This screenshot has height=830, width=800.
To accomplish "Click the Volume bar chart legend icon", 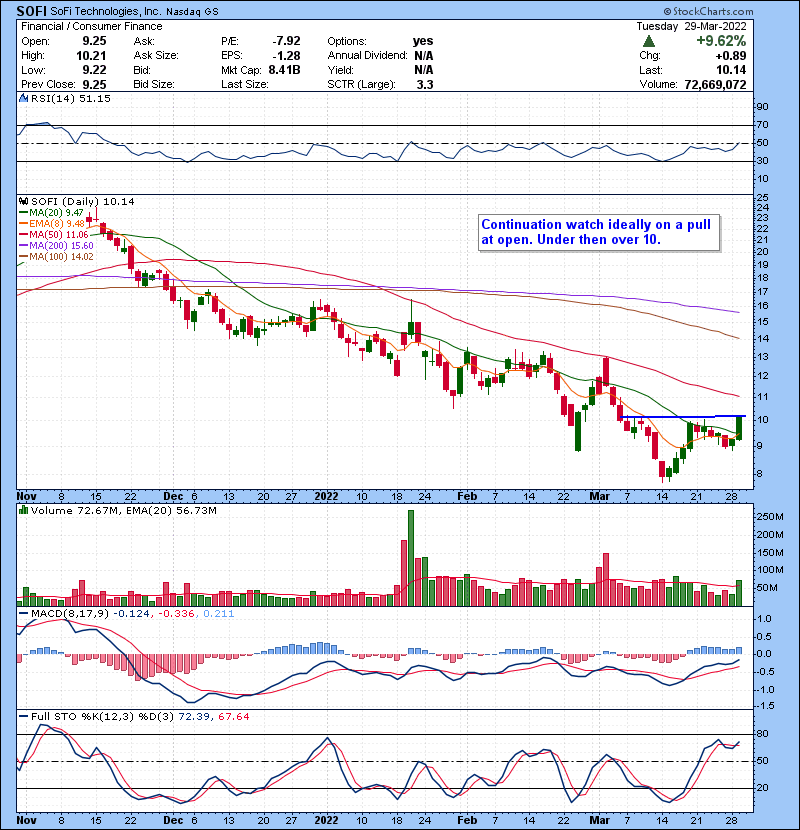I will (23, 510).
